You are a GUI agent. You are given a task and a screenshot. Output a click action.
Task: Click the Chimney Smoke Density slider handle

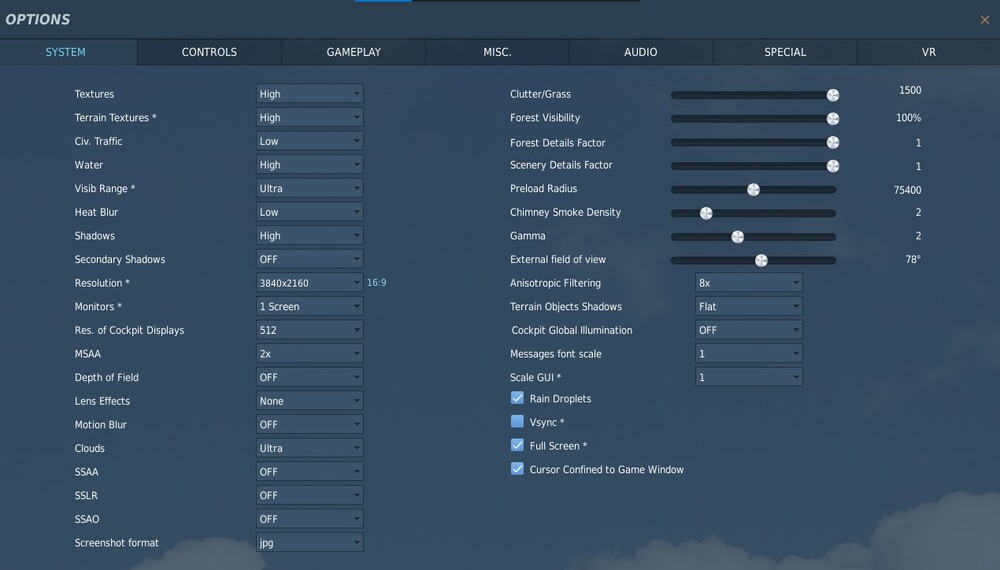pyautogui.click(x=706, y=214)
